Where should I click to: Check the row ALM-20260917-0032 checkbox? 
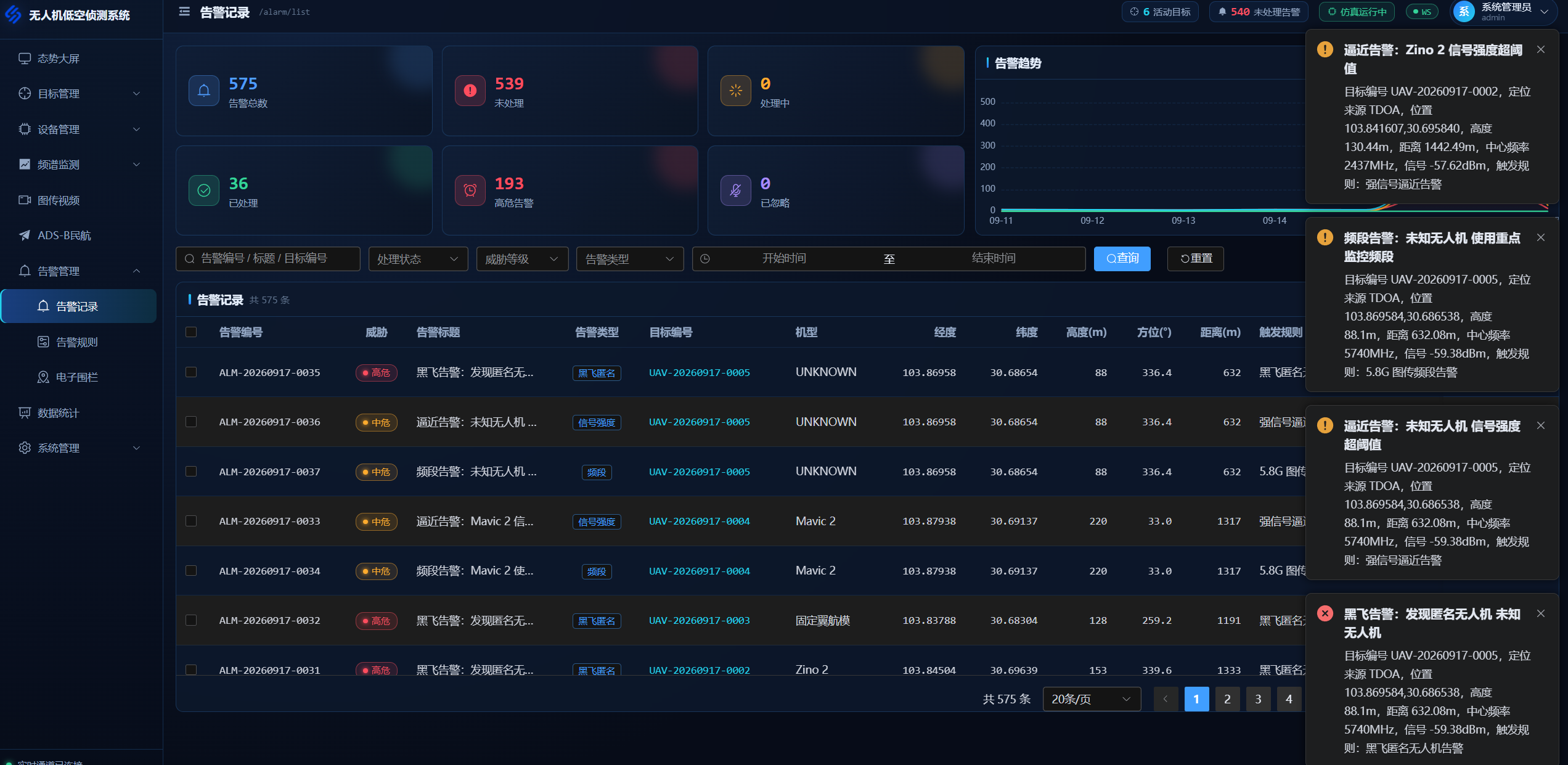click(x=191, y=620)
